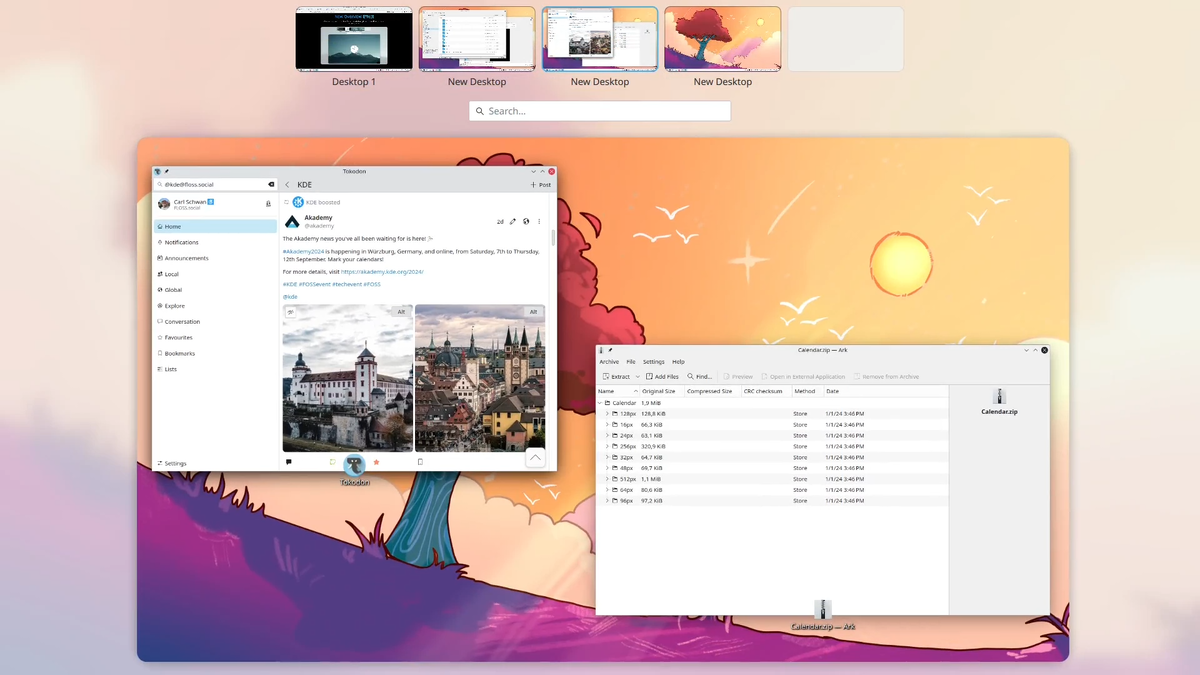Click the Extract button in Ark toolbar

(616, 377)
